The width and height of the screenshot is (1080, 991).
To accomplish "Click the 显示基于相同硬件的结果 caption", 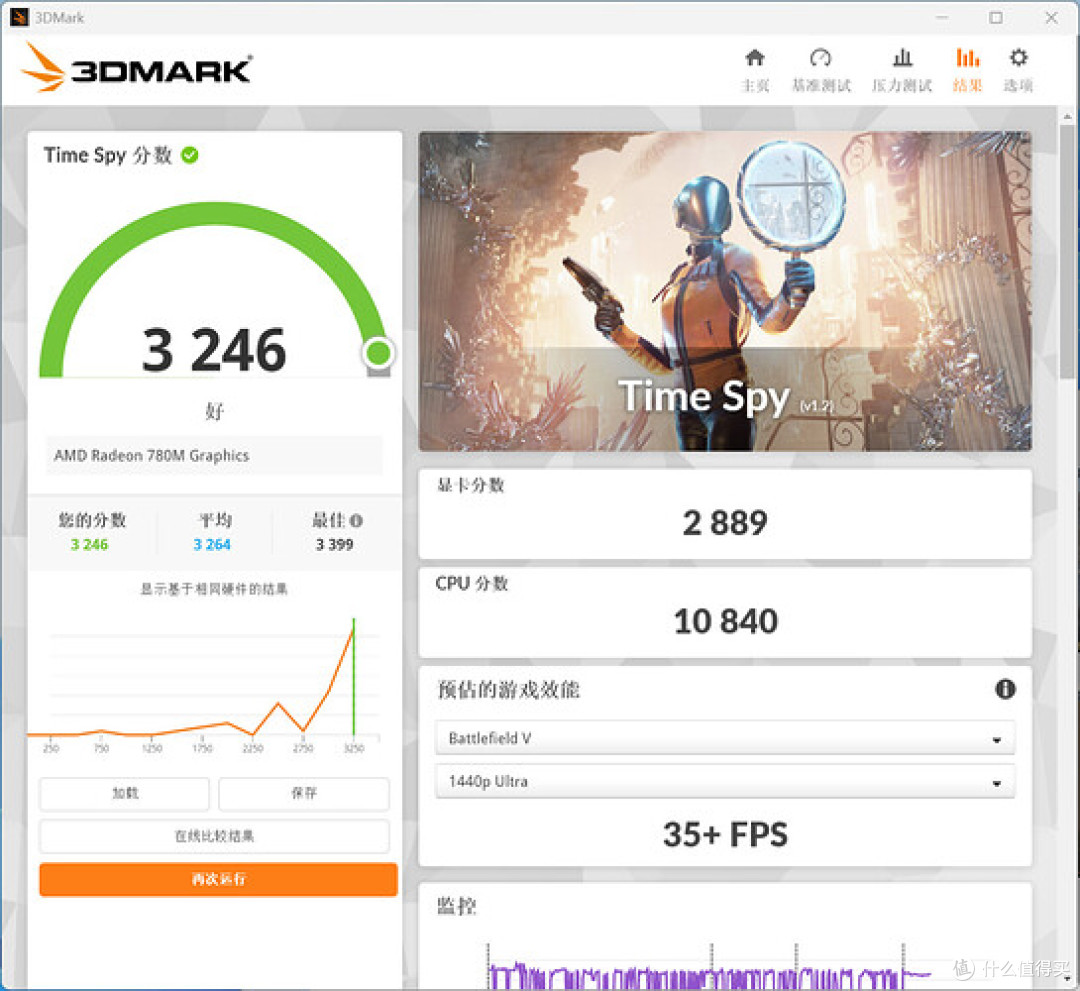I will click(214, 589).
